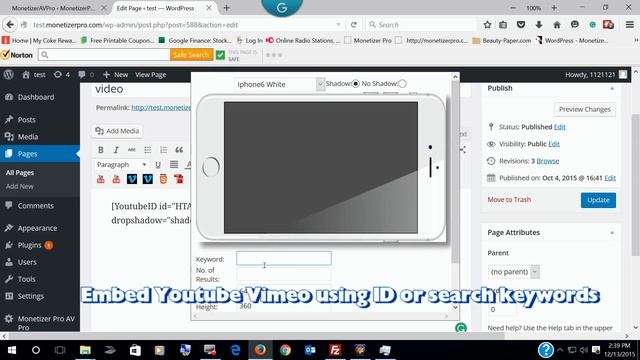
Task: Collapse the Page Attributes panel
Action: (612, 233)
